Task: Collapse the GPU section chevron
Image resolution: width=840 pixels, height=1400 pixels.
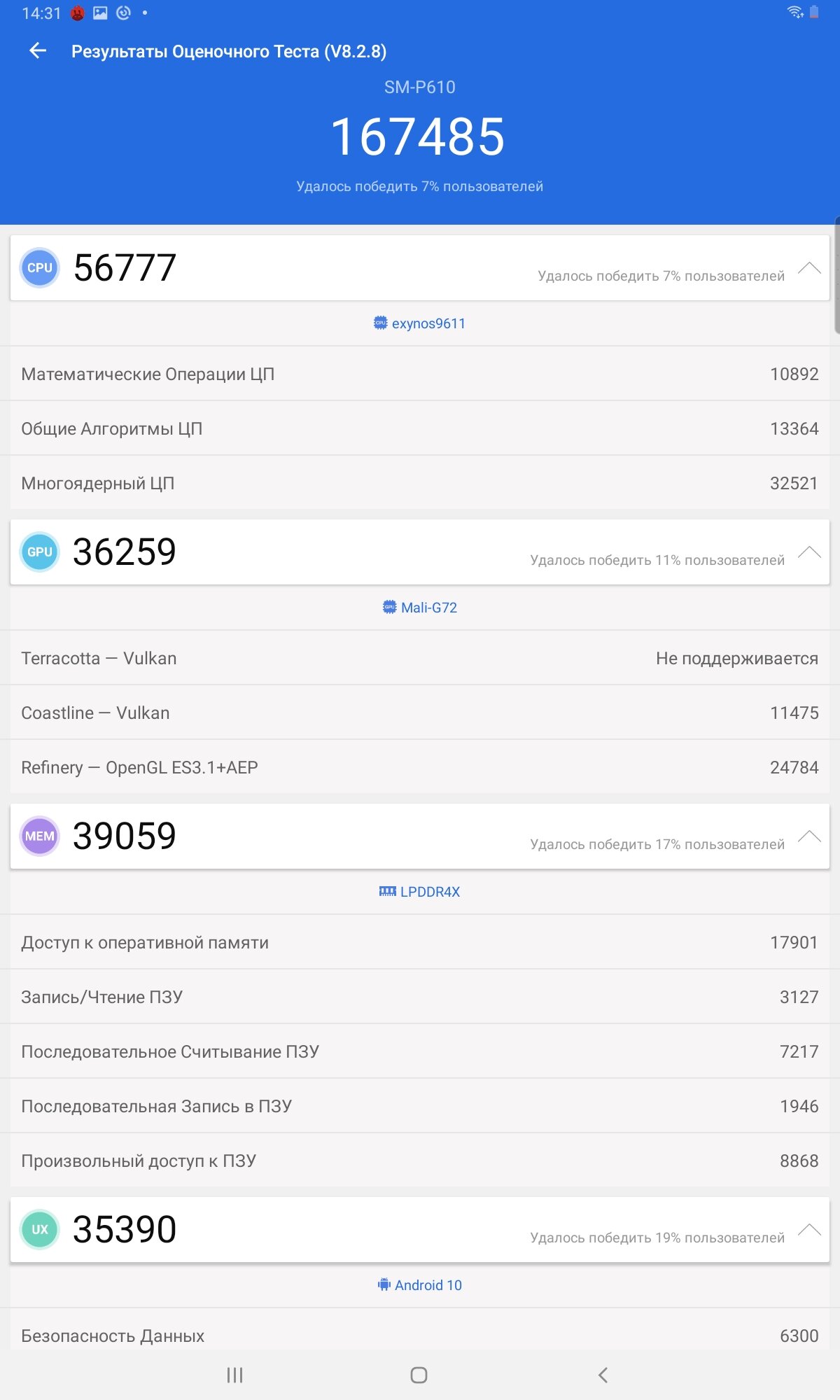Action: (809, 552)
